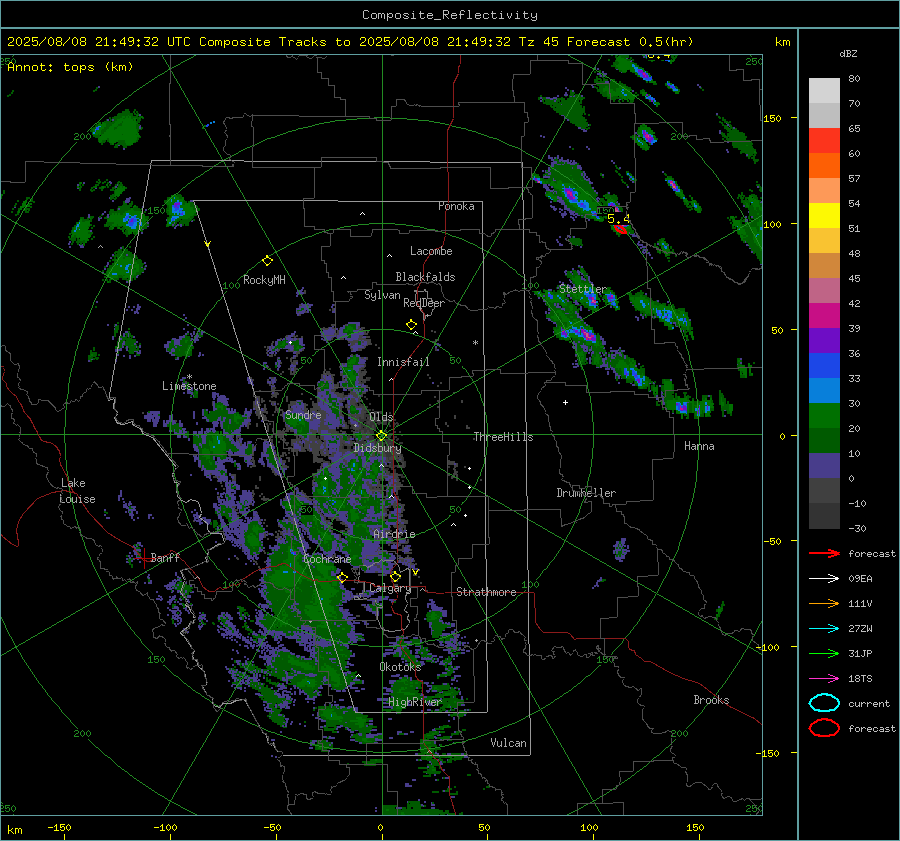
Task: Click the Drumheller town label
Action: pyautogui.click(x=586, y=493)
